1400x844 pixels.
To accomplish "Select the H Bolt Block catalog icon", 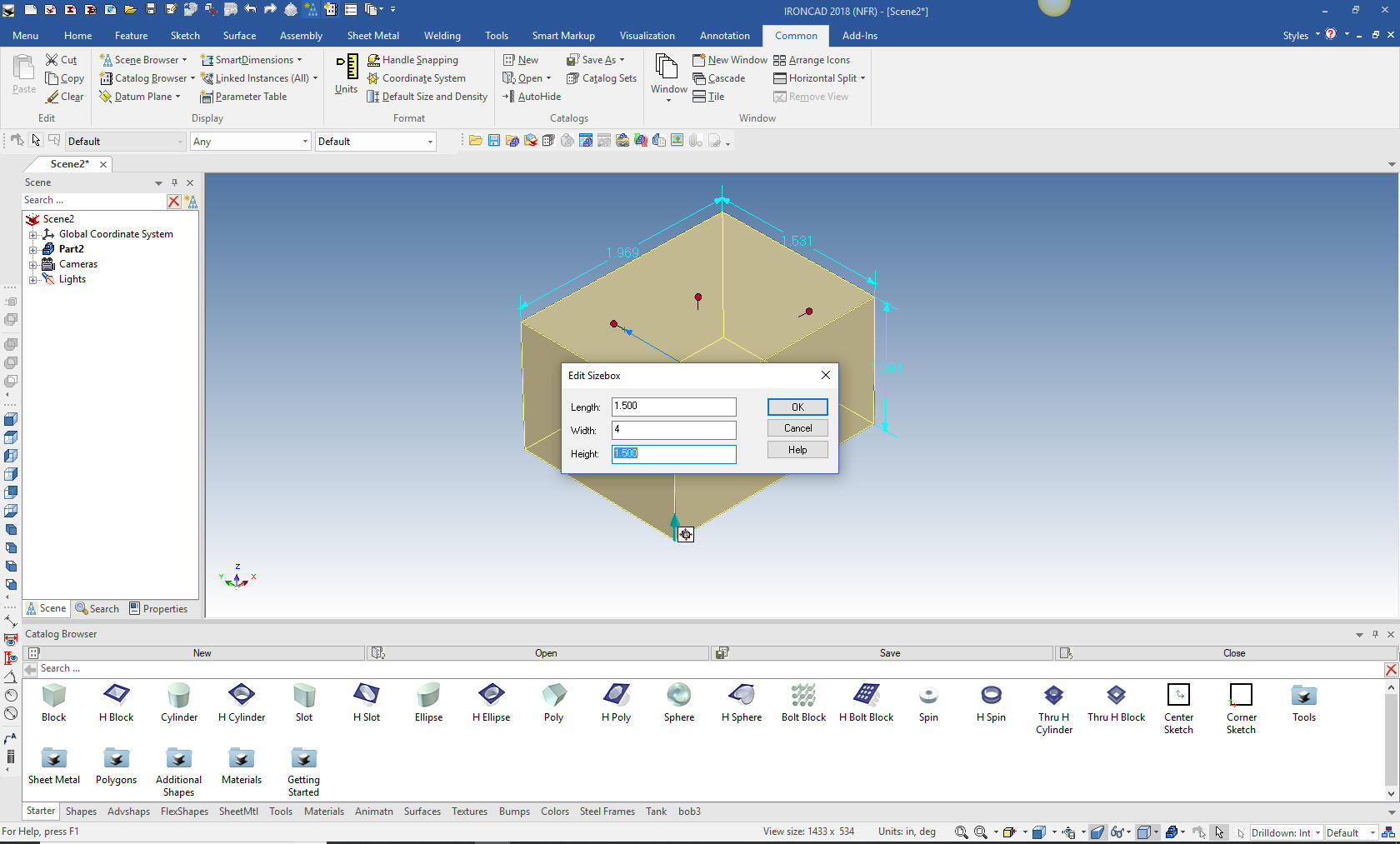I will [x=866, y=695].
